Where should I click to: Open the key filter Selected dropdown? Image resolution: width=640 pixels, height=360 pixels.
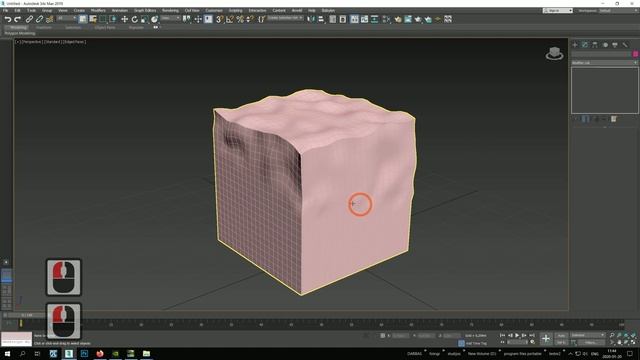coord(588,336)
